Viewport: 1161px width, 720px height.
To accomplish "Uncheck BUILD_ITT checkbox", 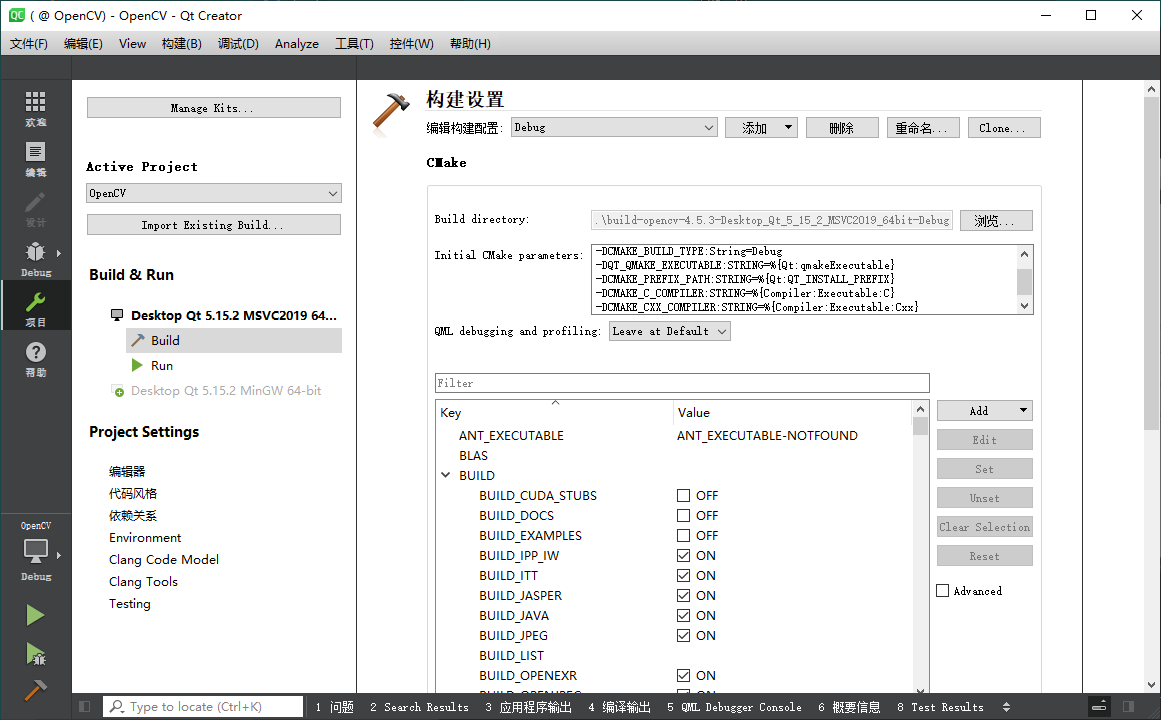I will [x=683, y=576].
